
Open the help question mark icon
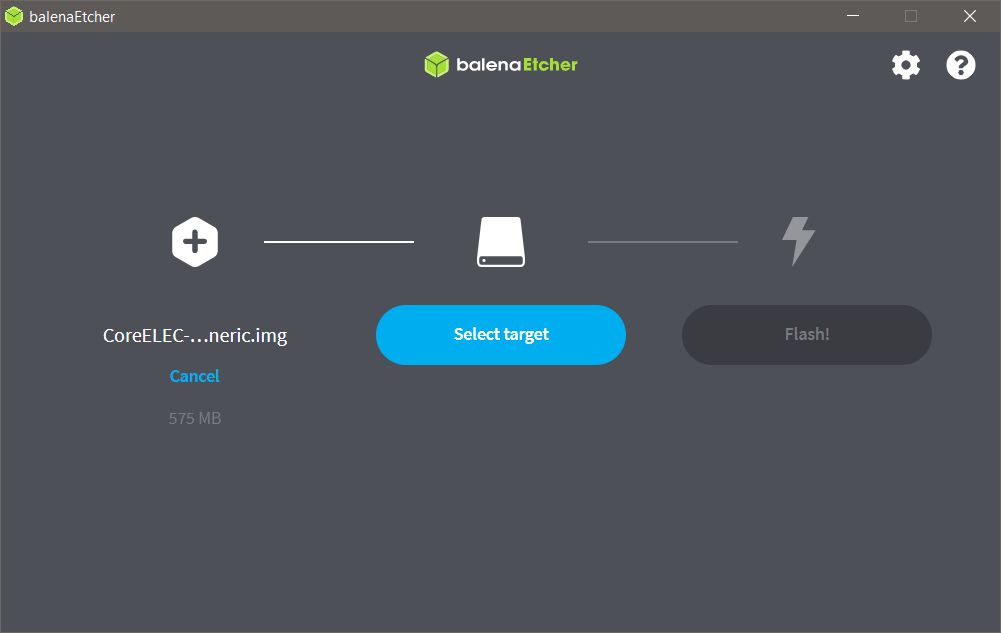point(960,65)
